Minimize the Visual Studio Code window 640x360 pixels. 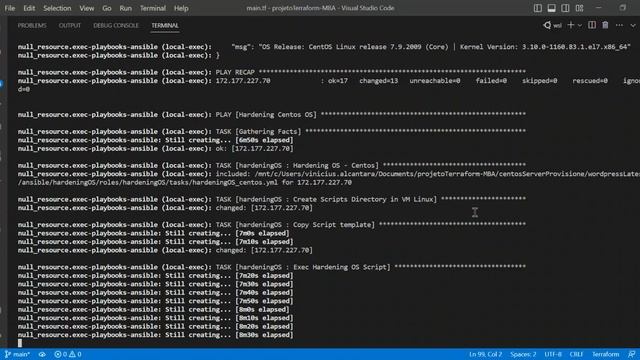[x=599, y=8]
